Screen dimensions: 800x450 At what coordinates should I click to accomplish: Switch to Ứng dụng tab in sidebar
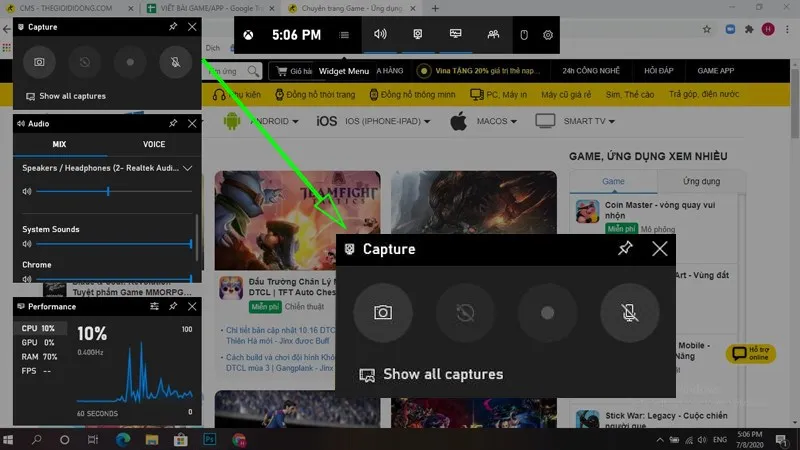[701, 181]
